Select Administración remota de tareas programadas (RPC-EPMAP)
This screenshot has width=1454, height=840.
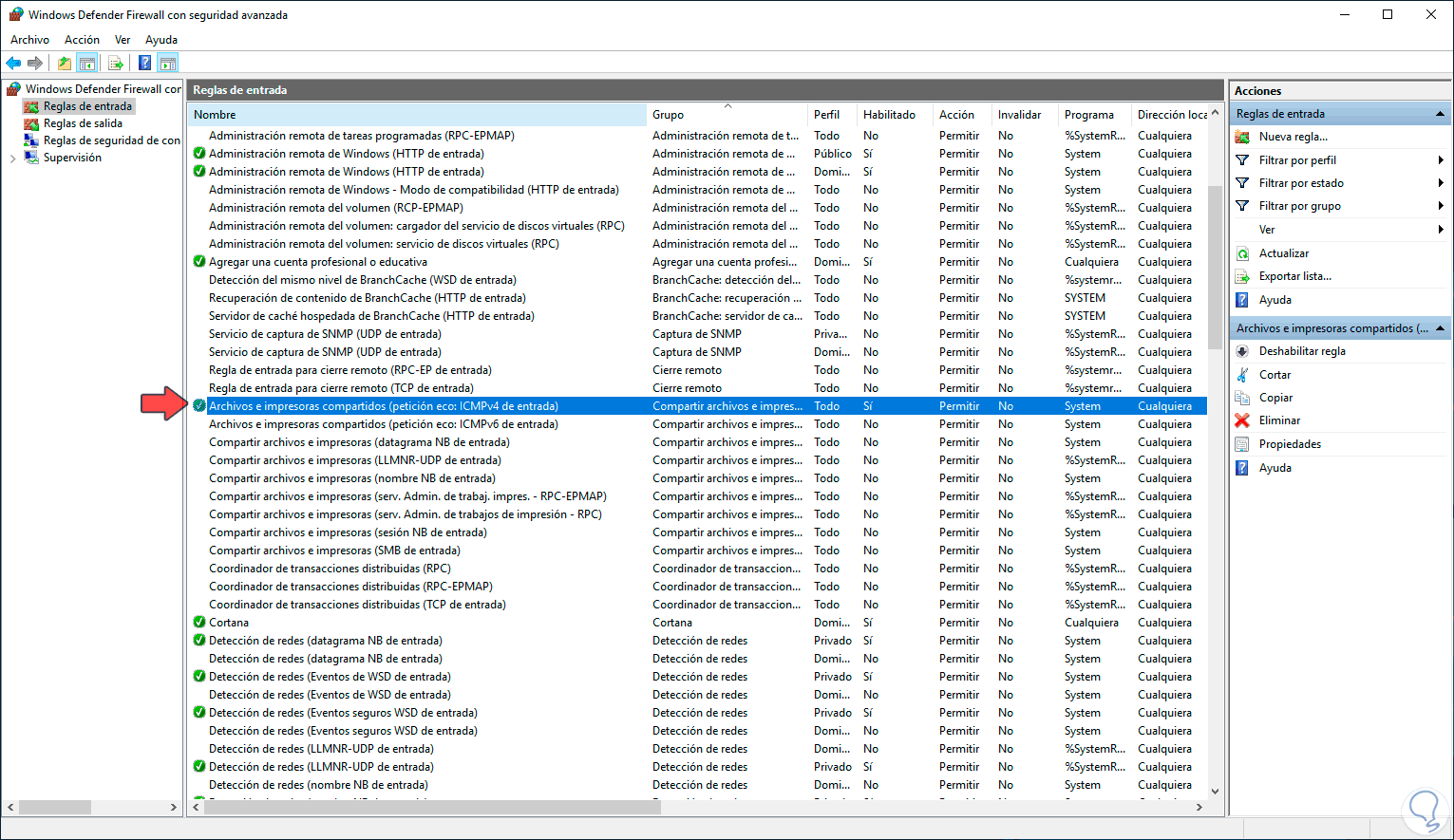[698, 136]
